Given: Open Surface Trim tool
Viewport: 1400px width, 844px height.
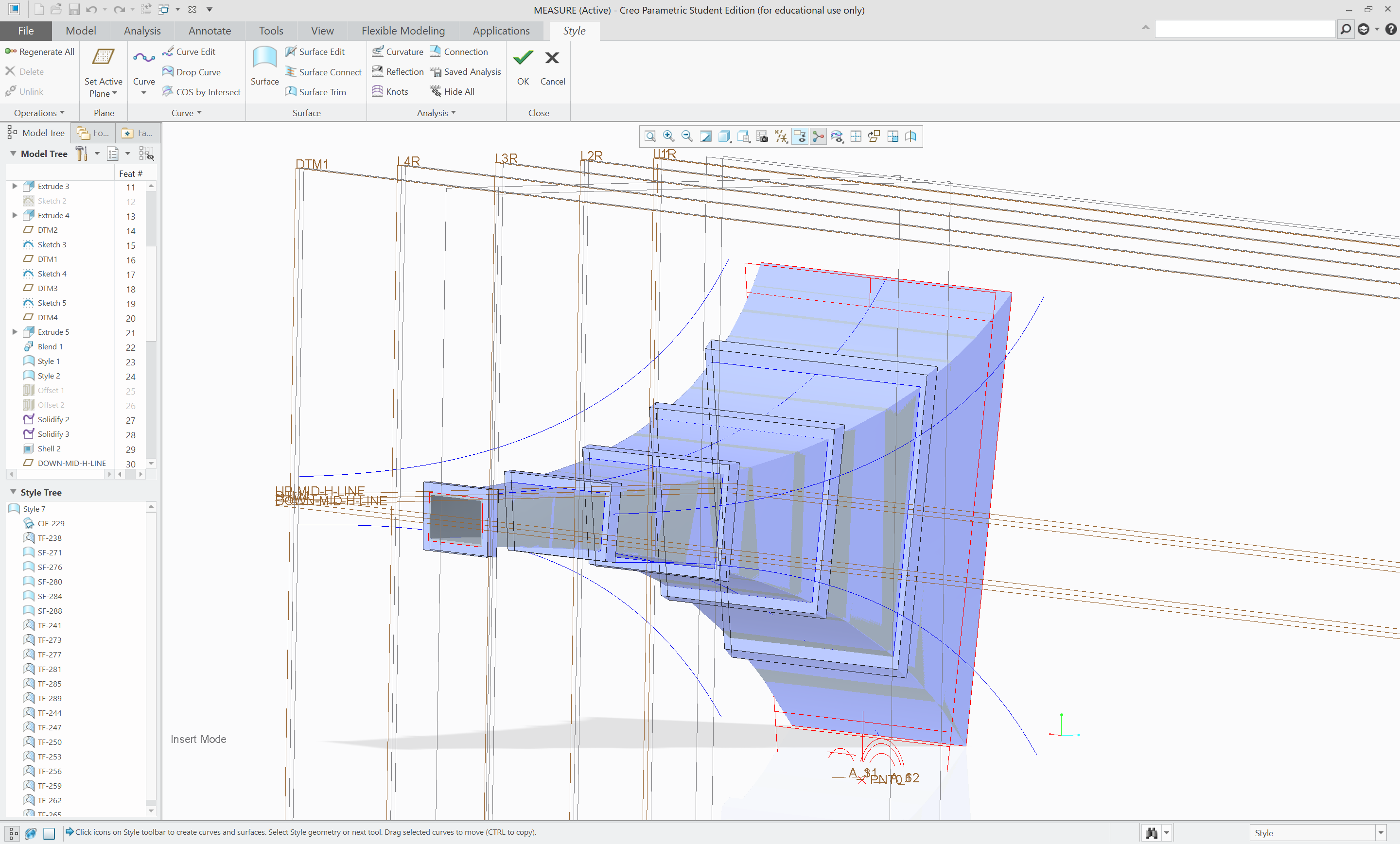Looking at the screenshot, I should click(x=322, y=92).
